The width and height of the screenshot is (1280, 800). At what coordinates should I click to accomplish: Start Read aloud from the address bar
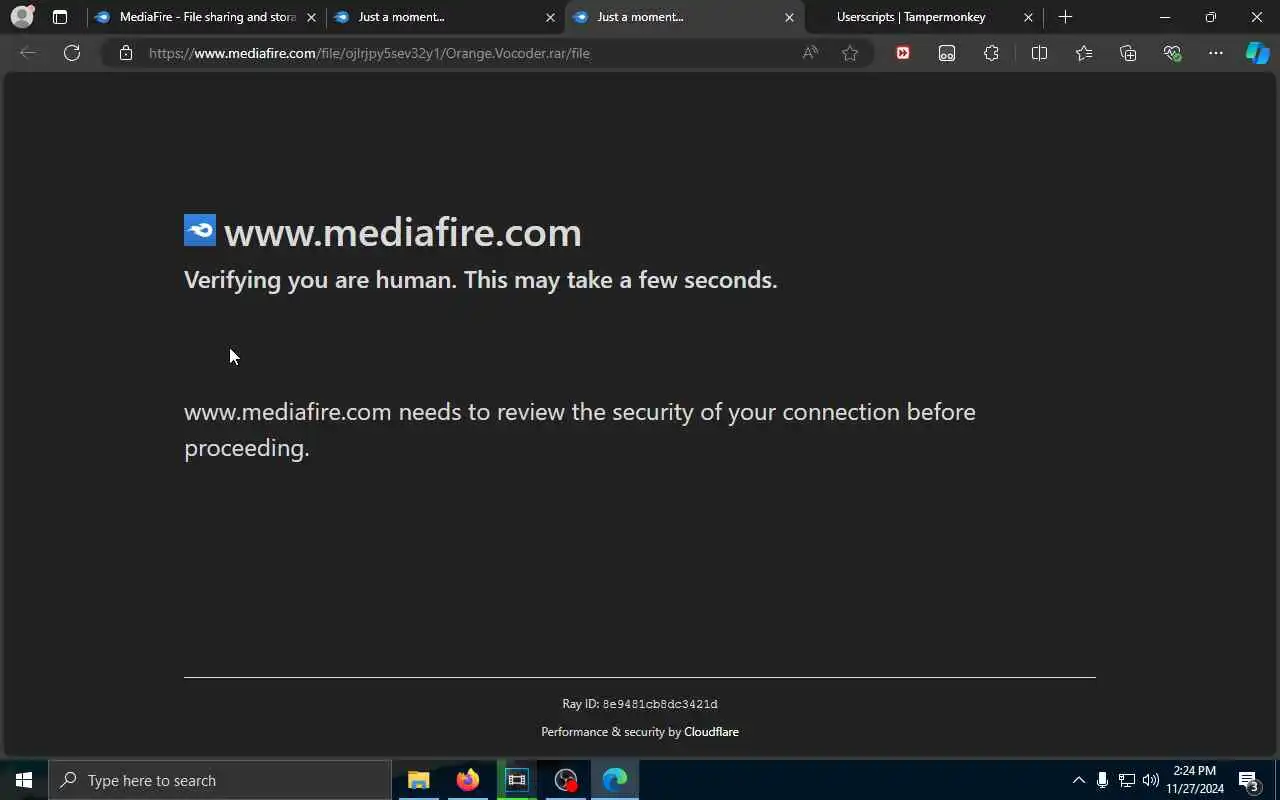point(810,53)
